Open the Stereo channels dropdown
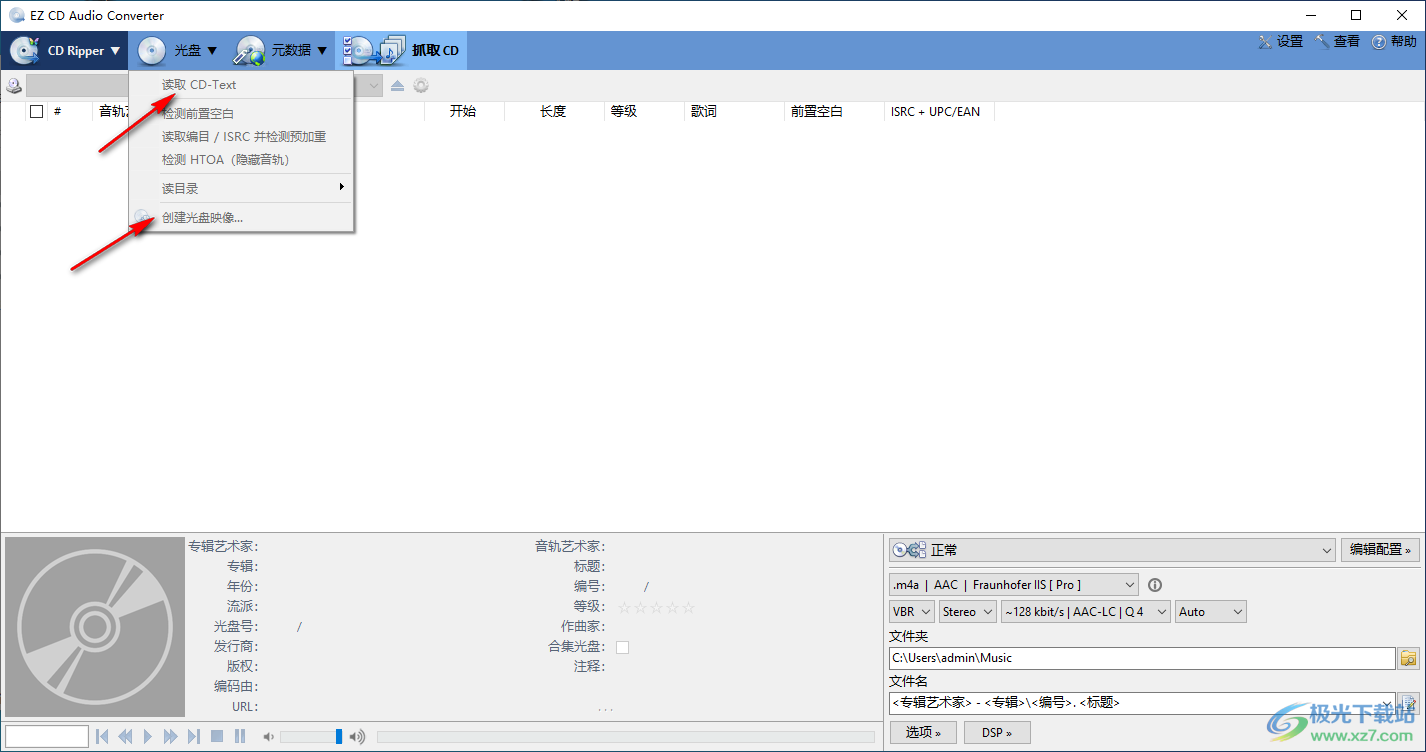 click(x=968, y=612)
